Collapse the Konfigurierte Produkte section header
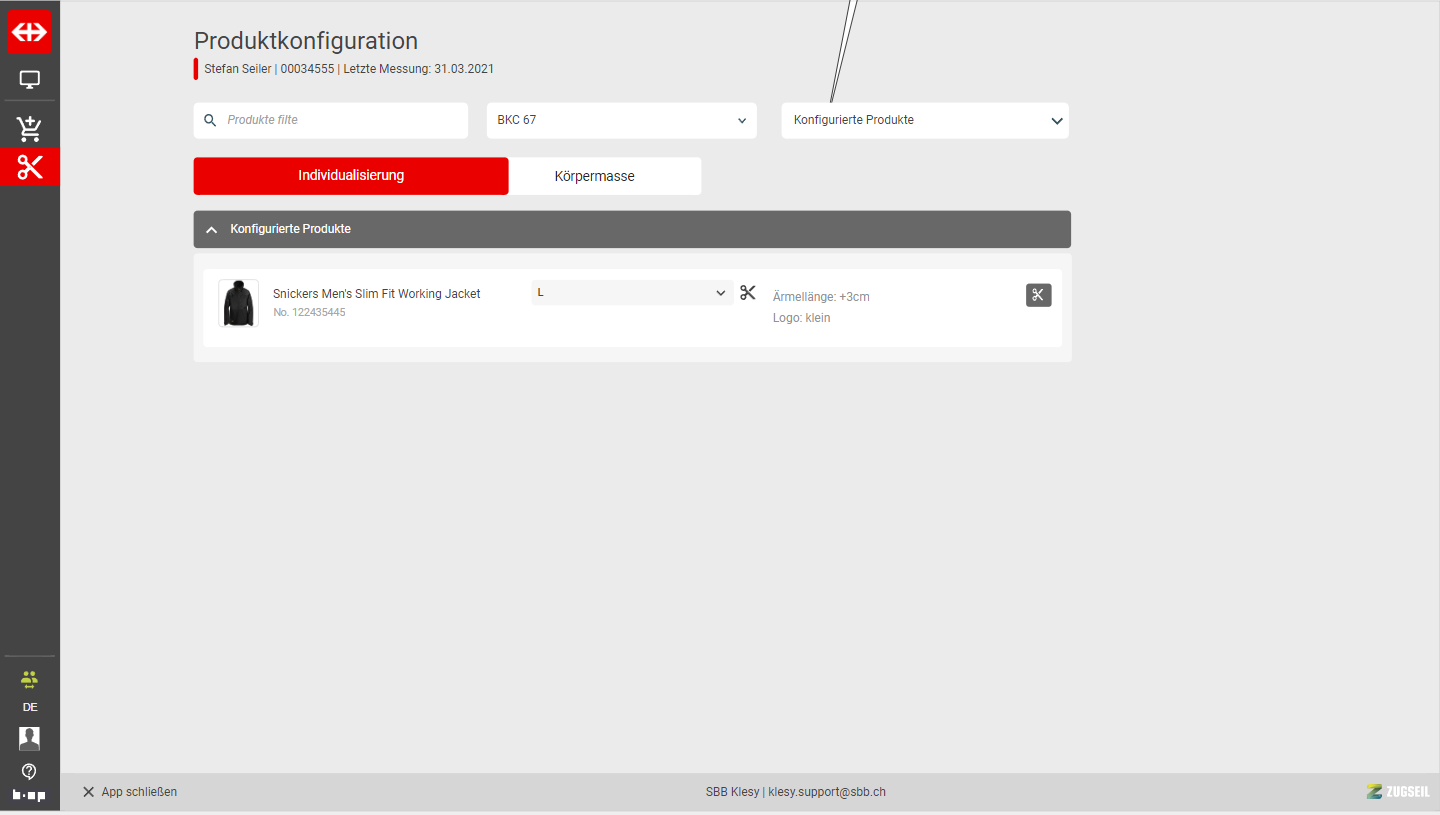The height and width of the screenshot is (815, 1440). coord(631,229)
